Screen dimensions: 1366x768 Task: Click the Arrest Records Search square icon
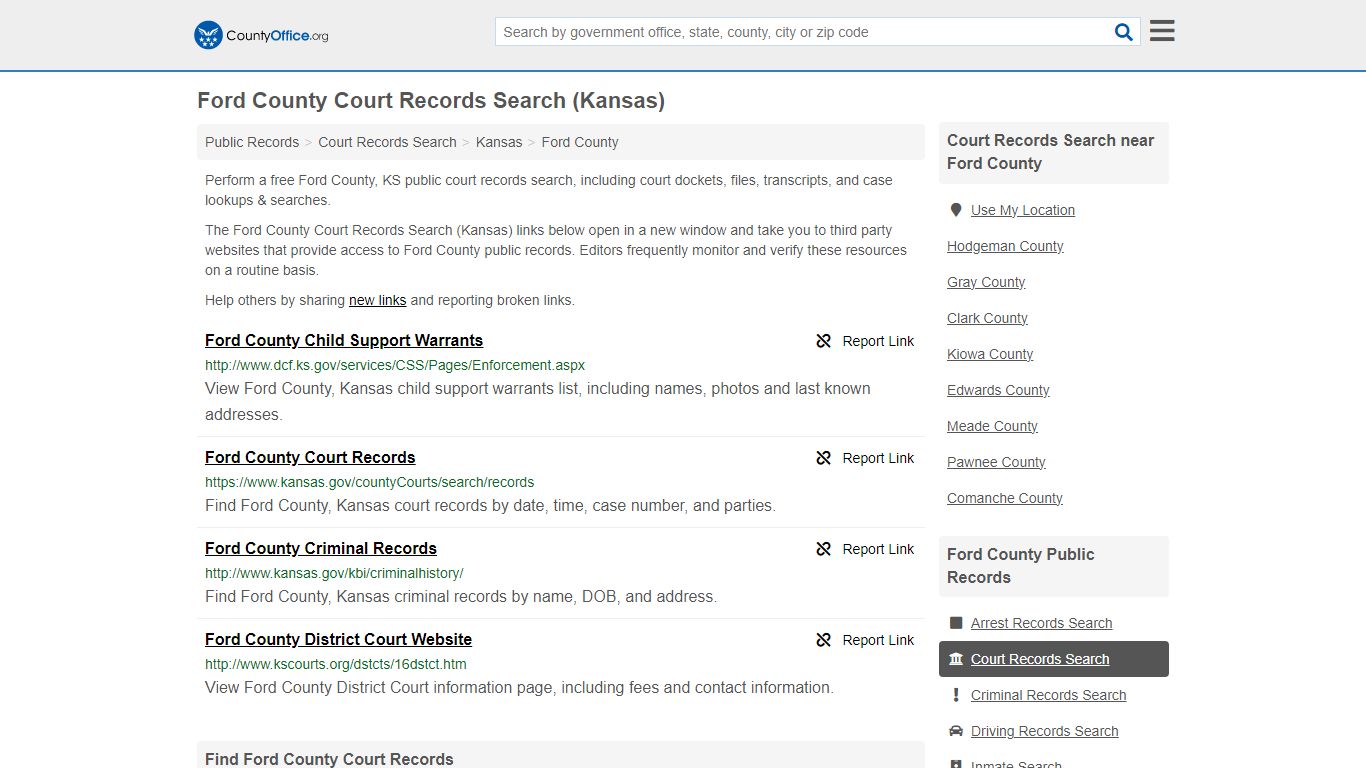[956, 623]
